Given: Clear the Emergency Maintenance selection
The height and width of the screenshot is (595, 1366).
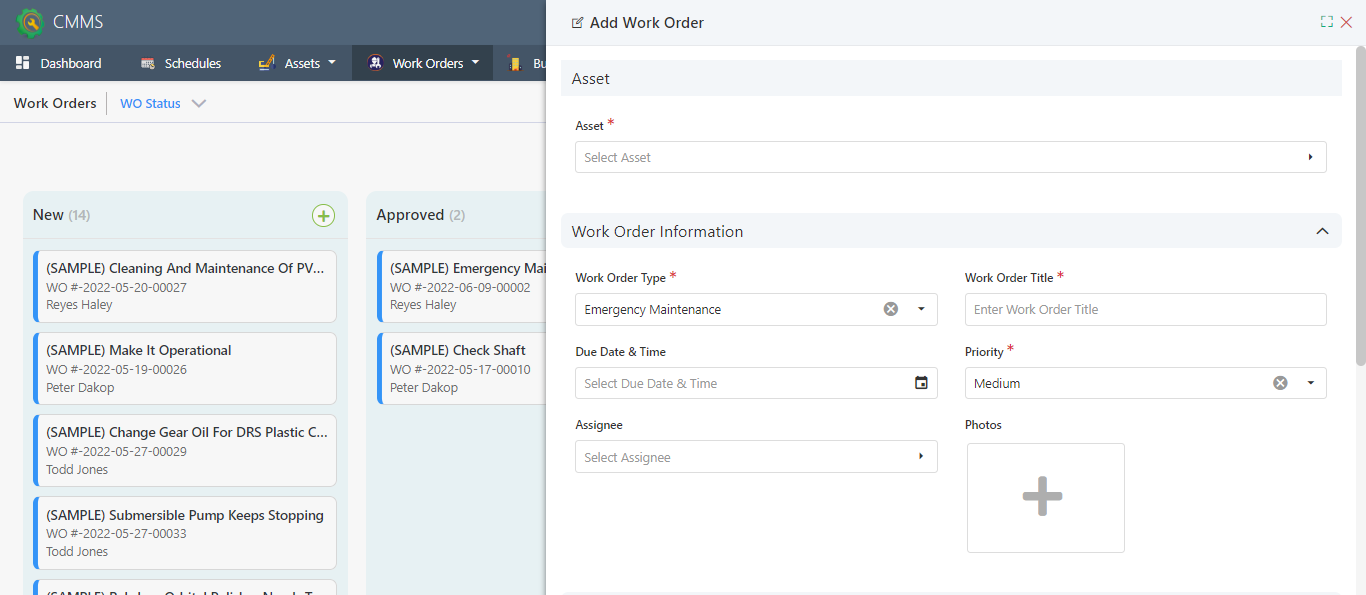Looking at the screenshot, I should 890,308.
